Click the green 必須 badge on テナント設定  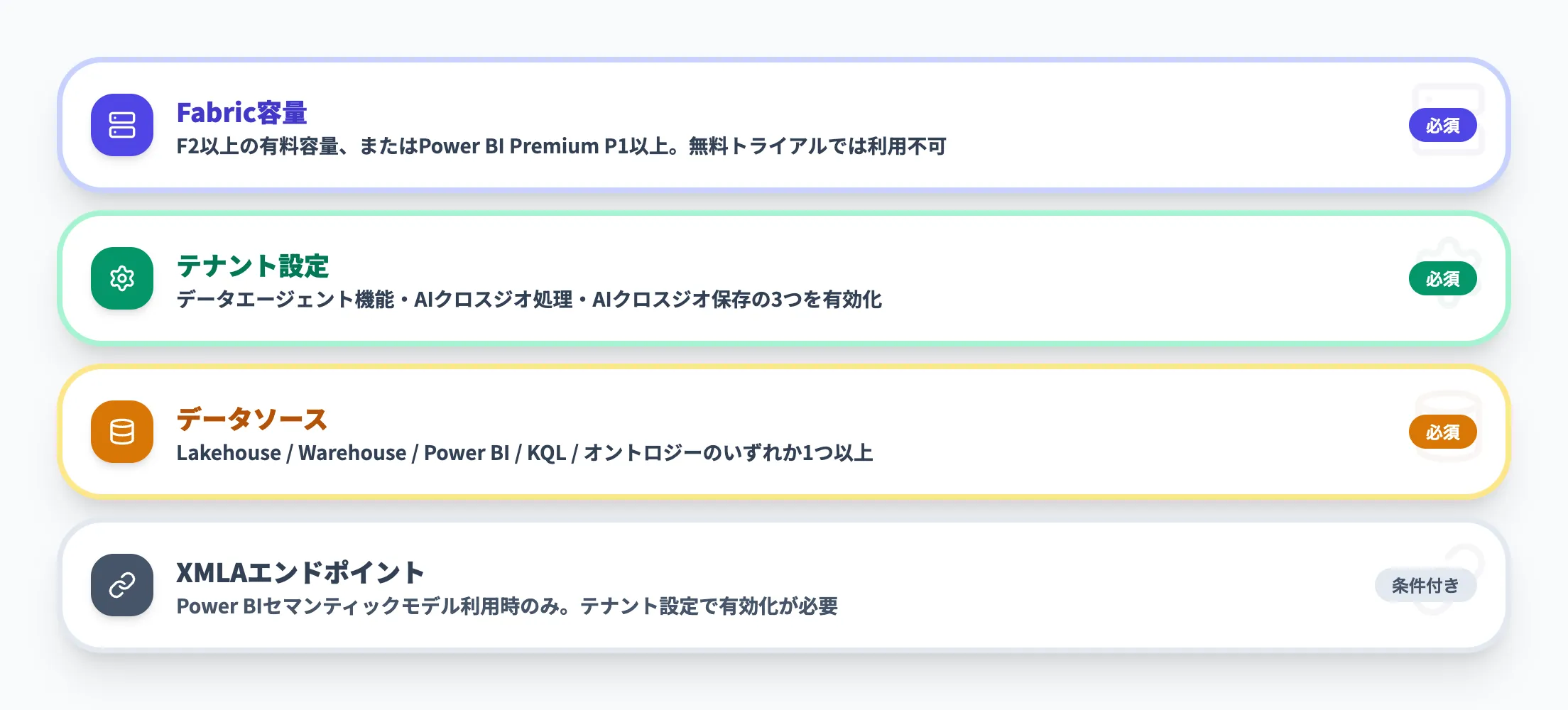pyautogui.click(x=1442, y=279)
